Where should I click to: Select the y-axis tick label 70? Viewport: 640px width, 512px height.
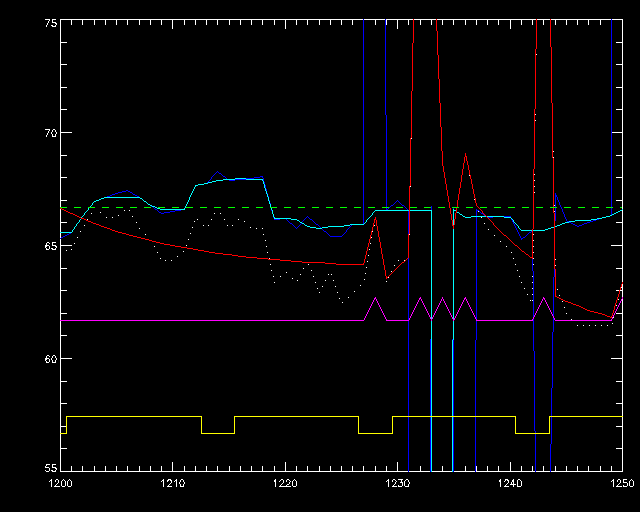point(46,133)
